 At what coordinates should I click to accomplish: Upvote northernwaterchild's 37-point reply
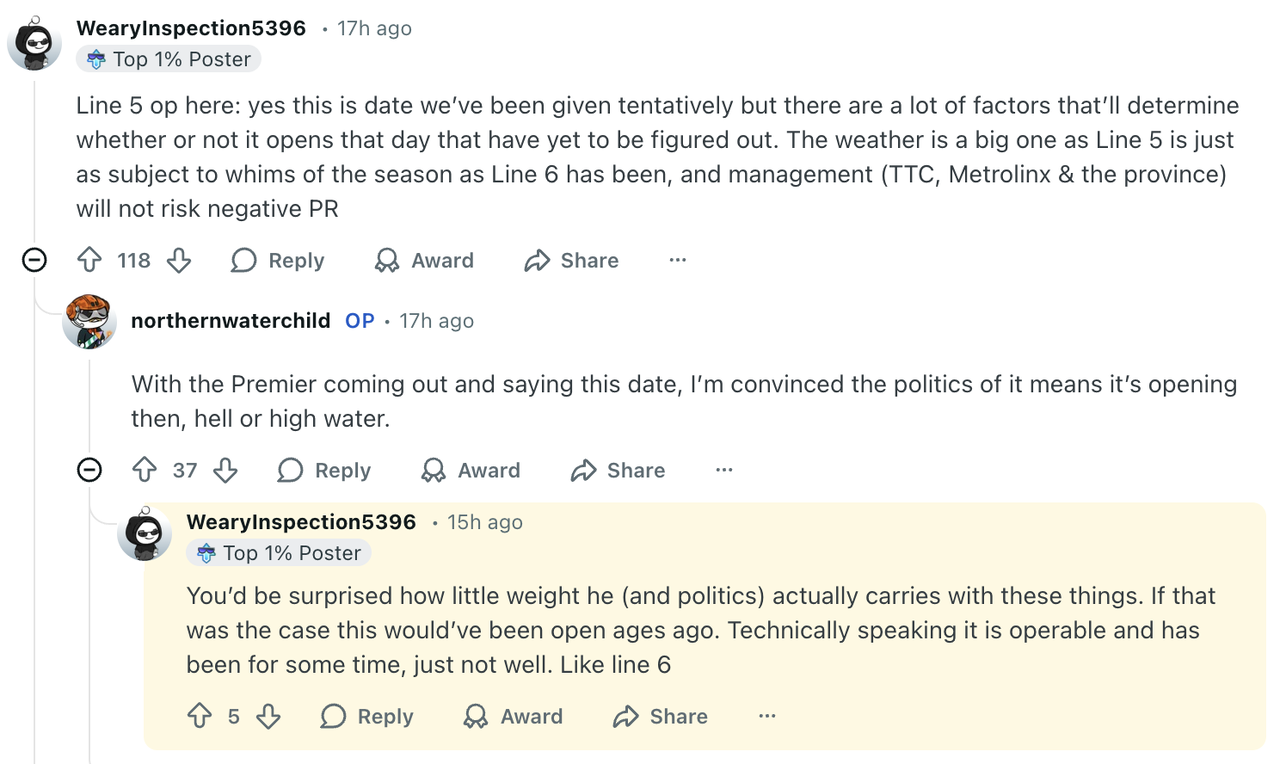pos(145,471)
